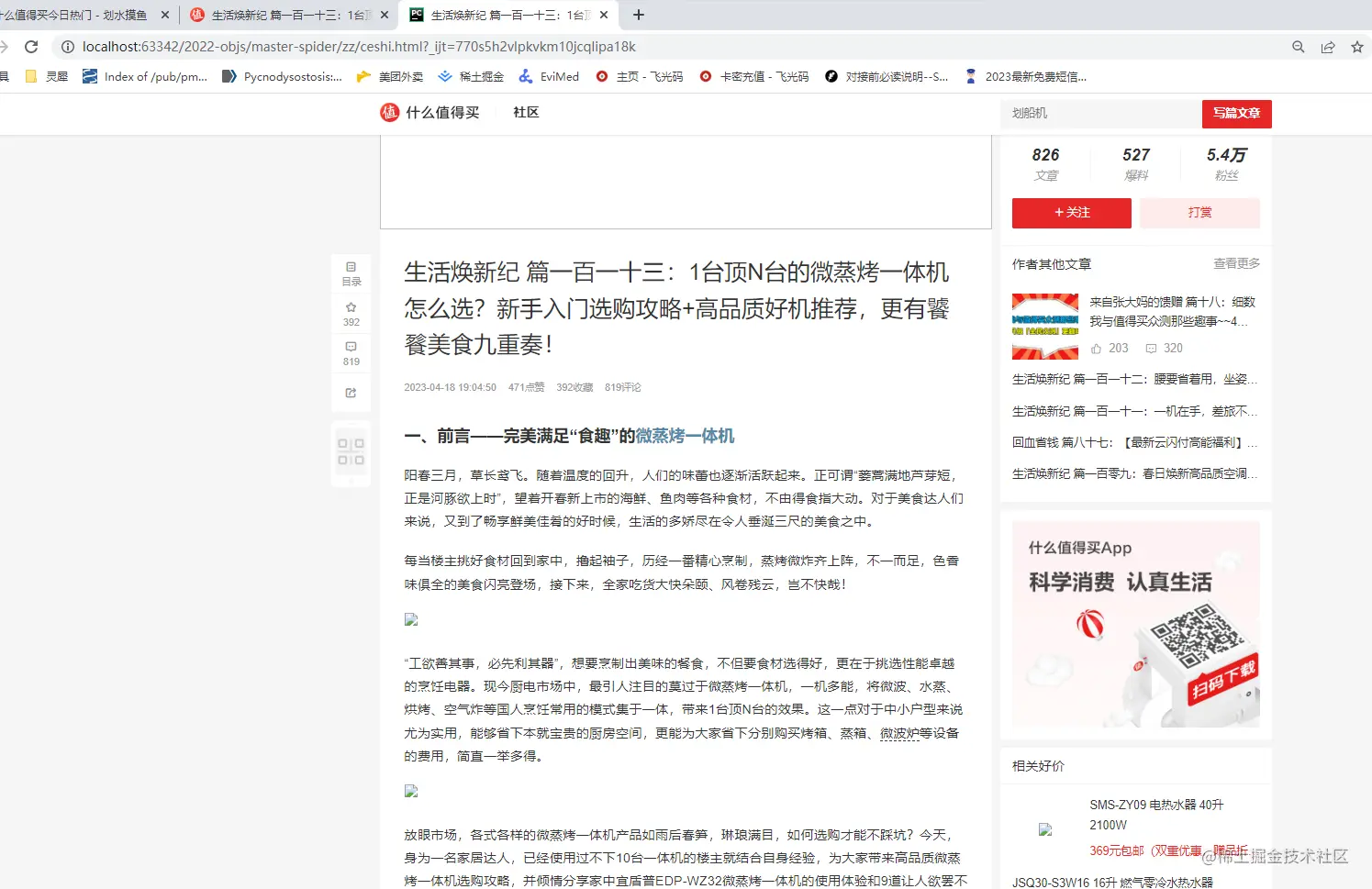Click the 相关好价 section heading

pos(1038,766)
